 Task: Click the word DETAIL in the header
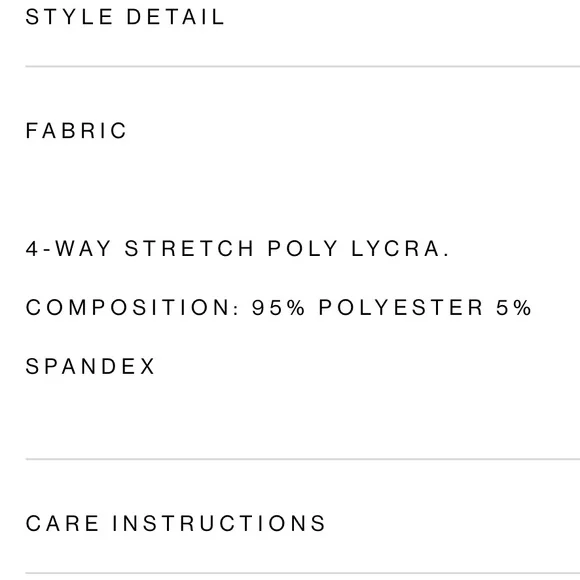pyautogui.click(x=176, y=17)
